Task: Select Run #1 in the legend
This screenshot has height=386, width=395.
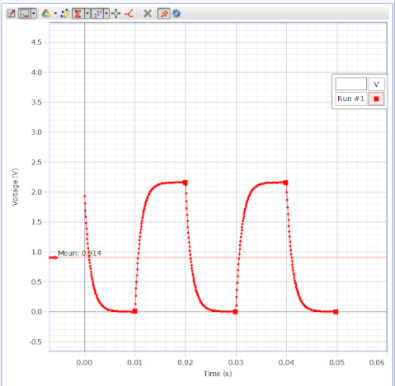Action: tap(351, 99)
